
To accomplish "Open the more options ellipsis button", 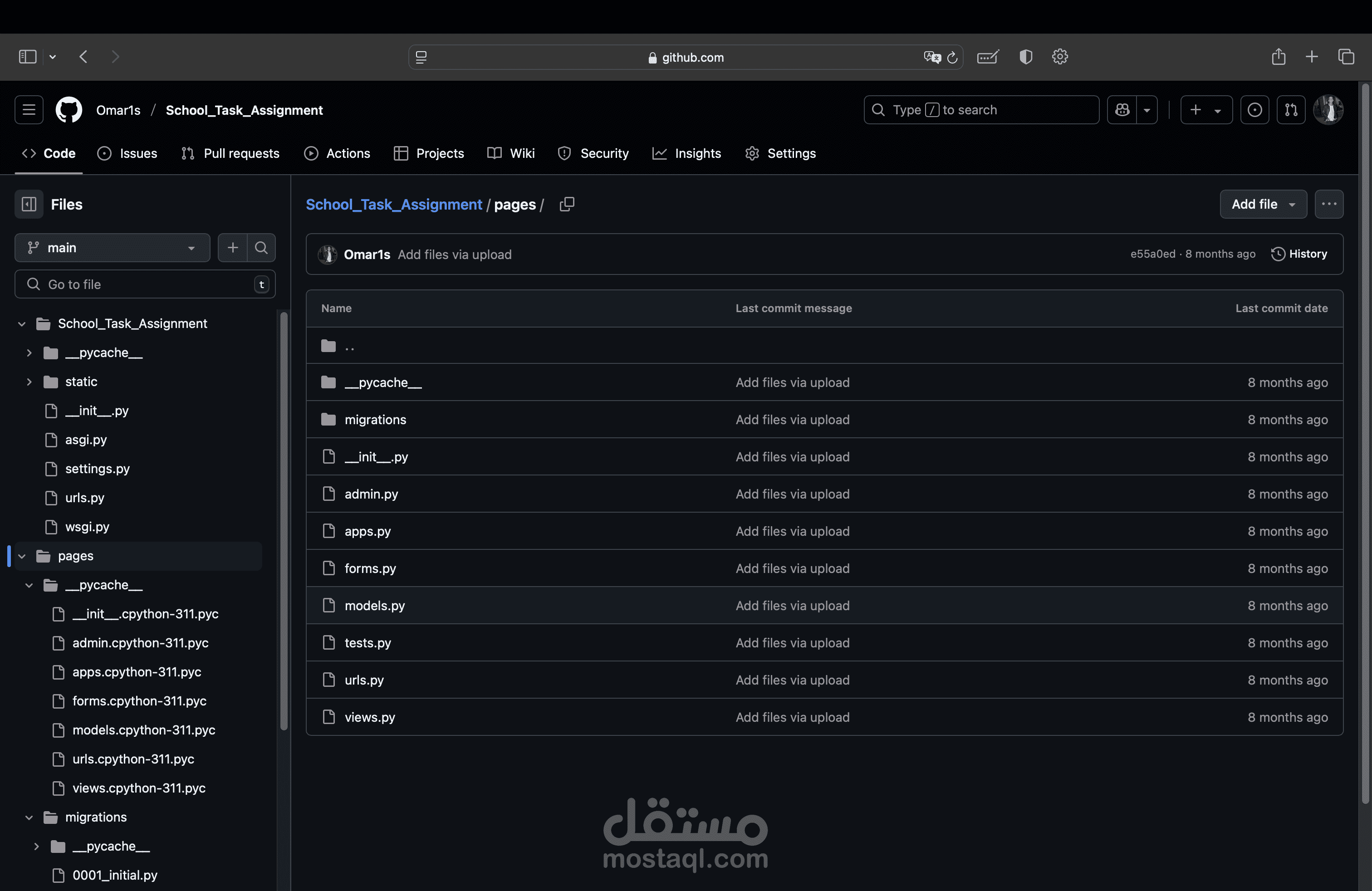I will (1329, 204).
